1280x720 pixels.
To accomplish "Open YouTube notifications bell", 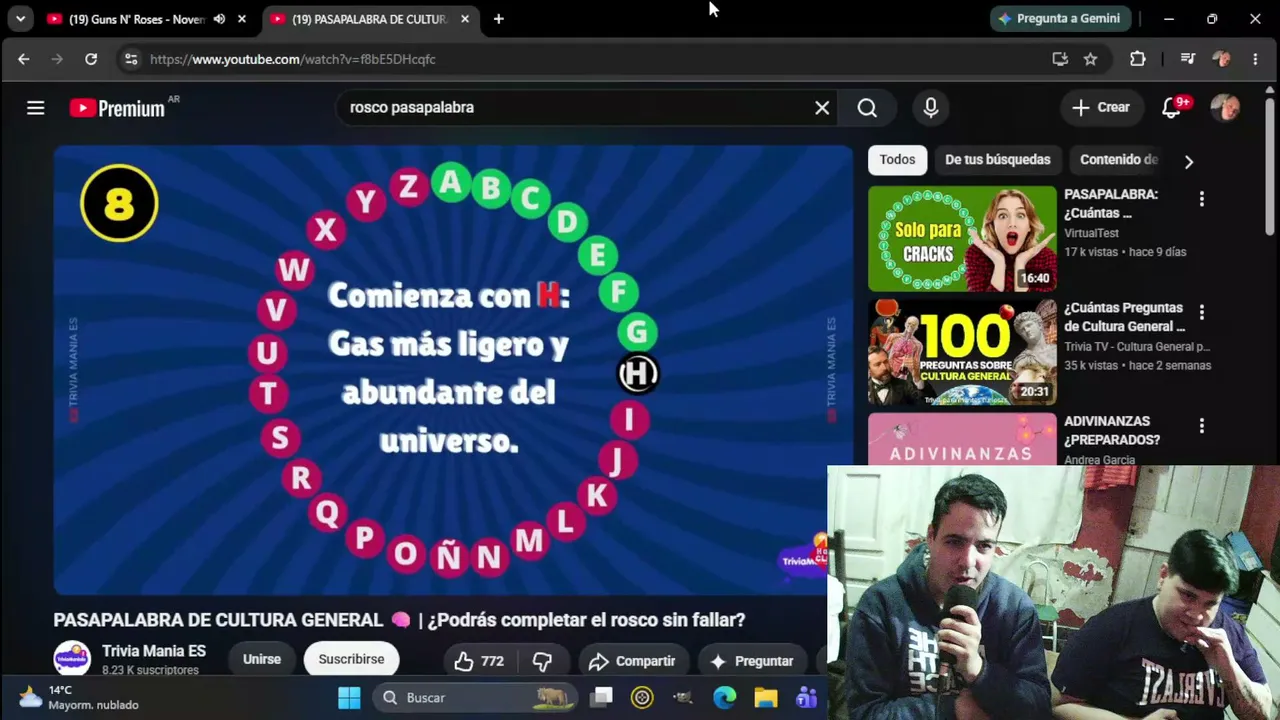I will click(1172, 108).
